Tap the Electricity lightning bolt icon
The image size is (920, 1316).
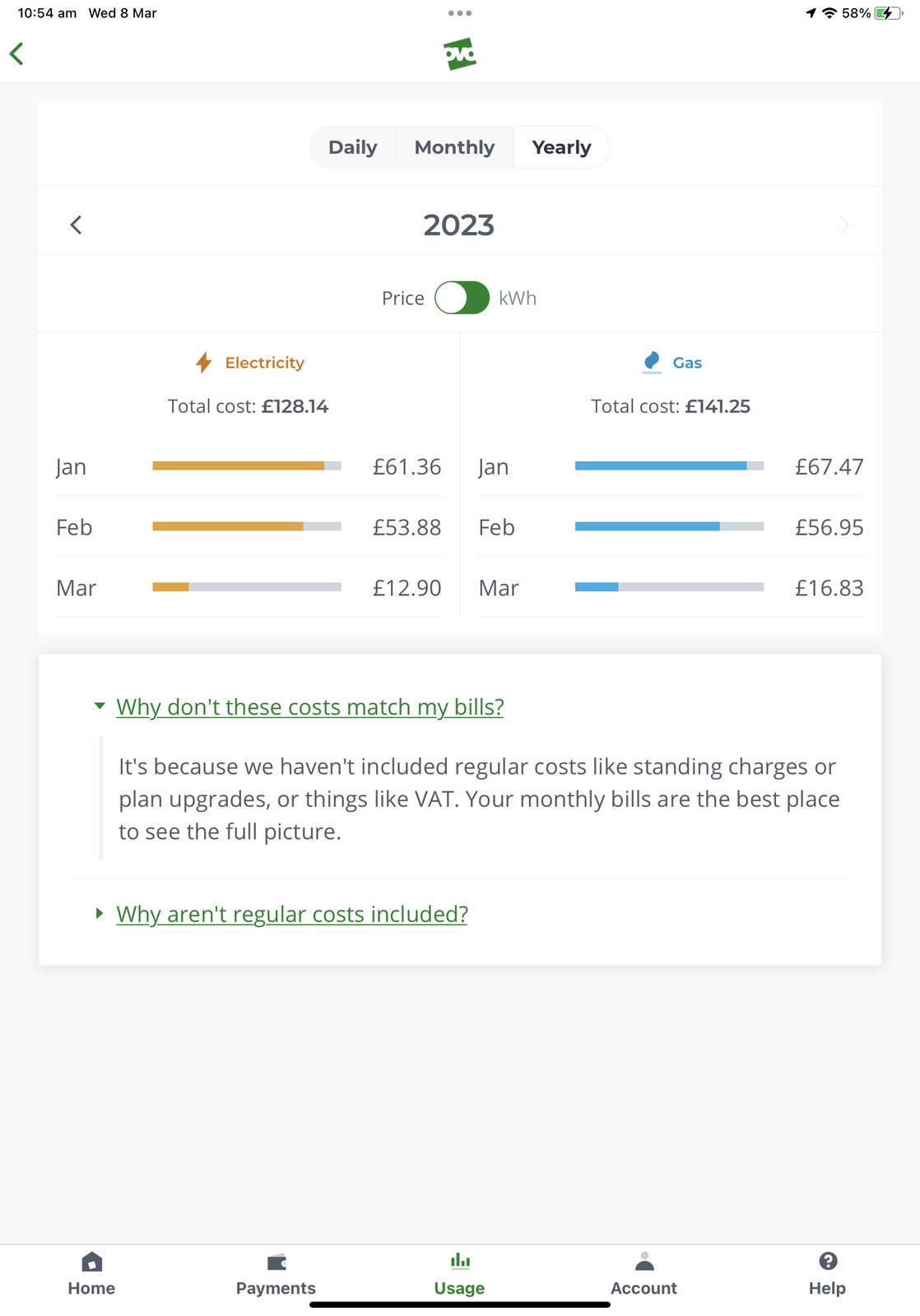(x=203, y=363)
